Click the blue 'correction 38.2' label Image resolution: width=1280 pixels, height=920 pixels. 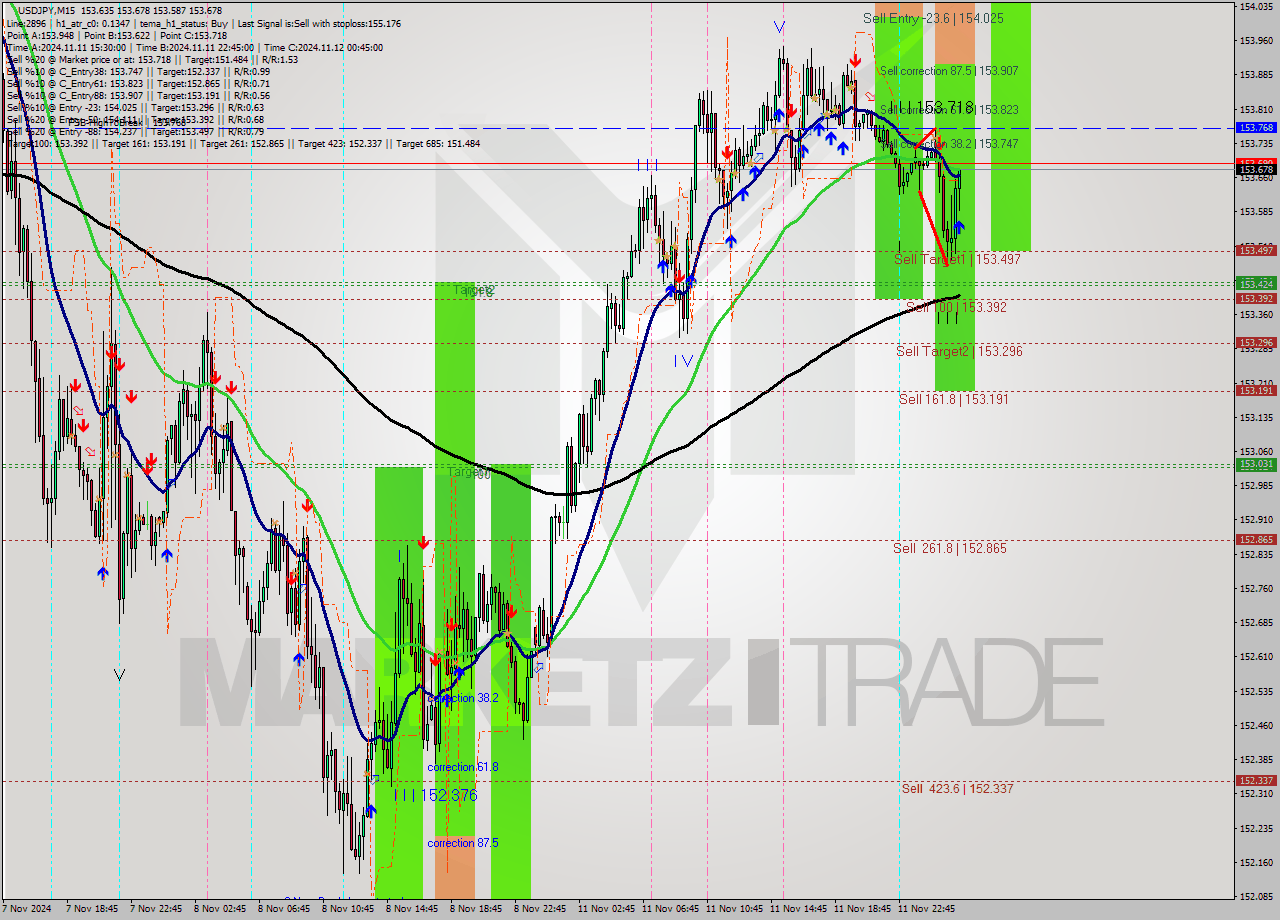tap(462, 698)
